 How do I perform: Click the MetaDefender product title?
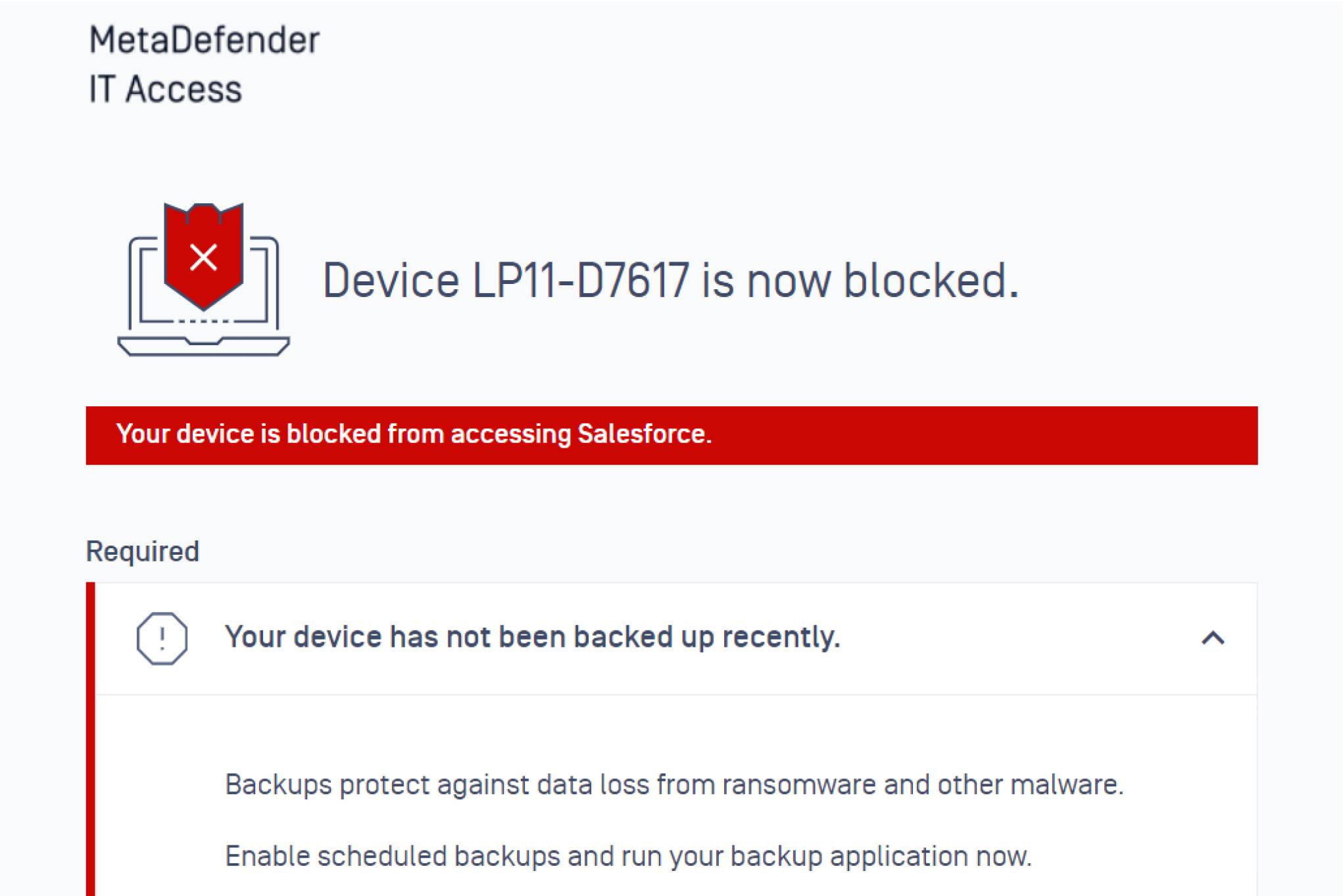pyautogui.click(x=204, y=39)
